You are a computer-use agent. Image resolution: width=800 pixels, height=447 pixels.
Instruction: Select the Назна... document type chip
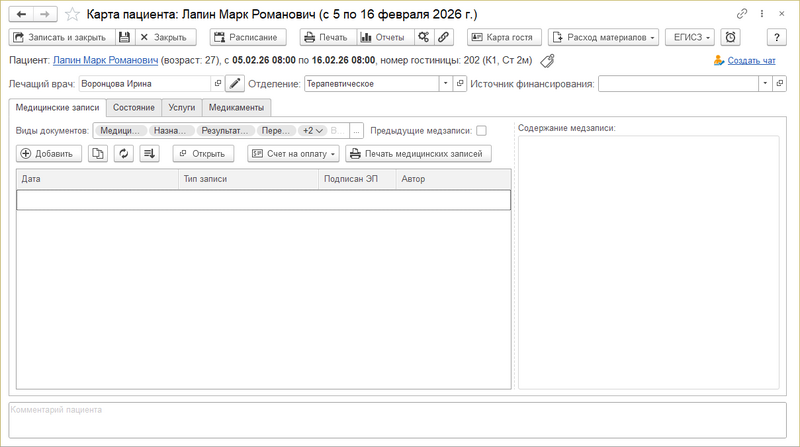point(171,131)
